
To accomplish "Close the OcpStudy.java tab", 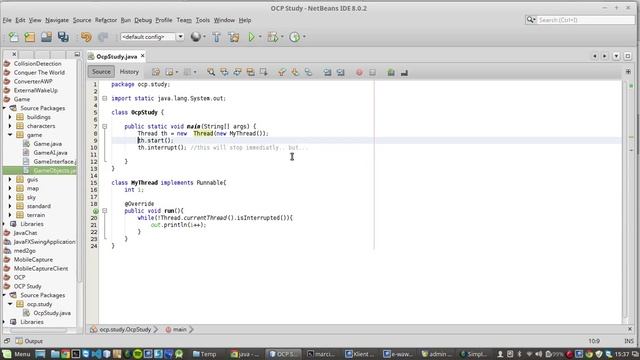I will [142, 56].
